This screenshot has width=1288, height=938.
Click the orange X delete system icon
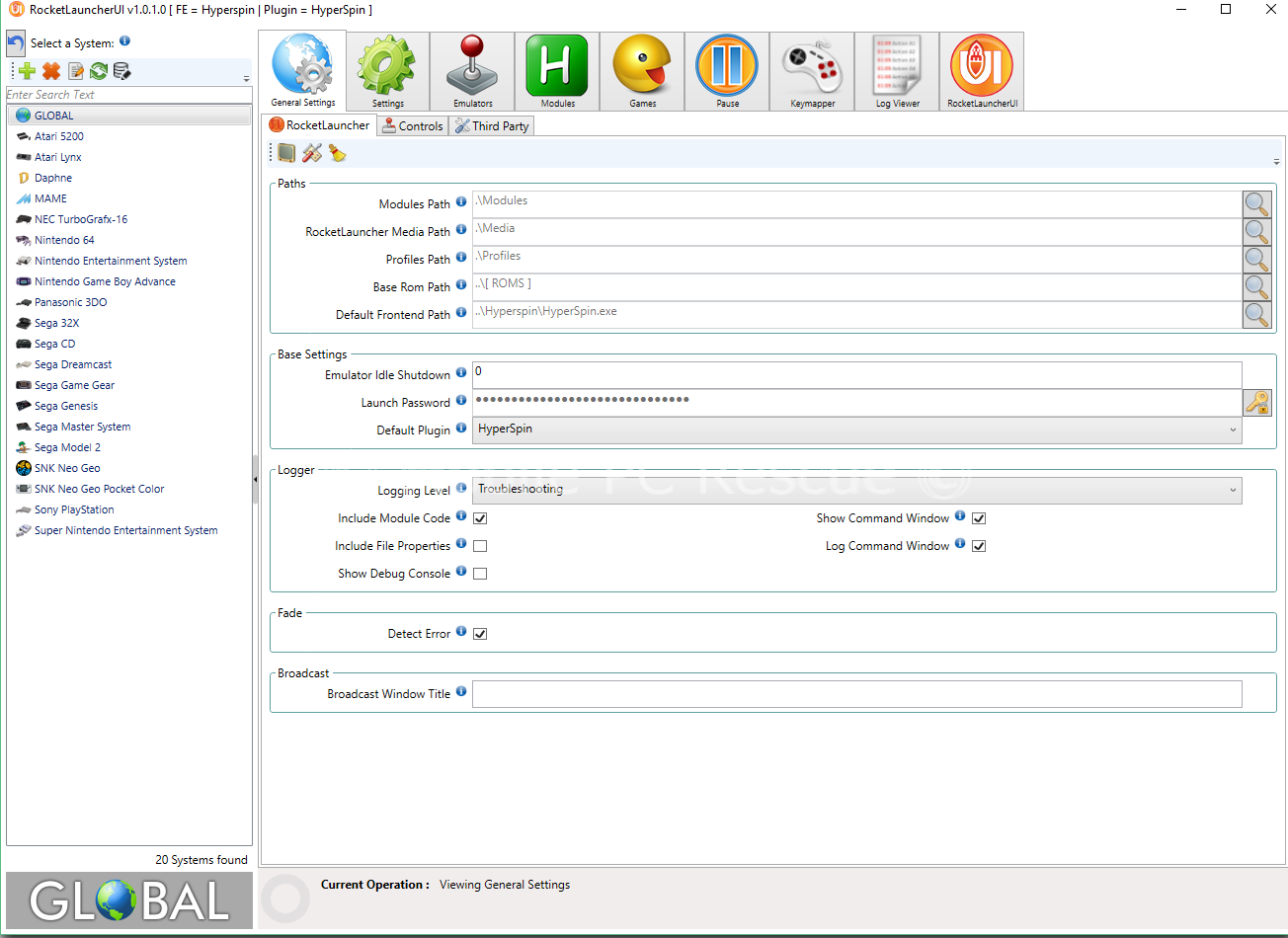tap(51, 71)
